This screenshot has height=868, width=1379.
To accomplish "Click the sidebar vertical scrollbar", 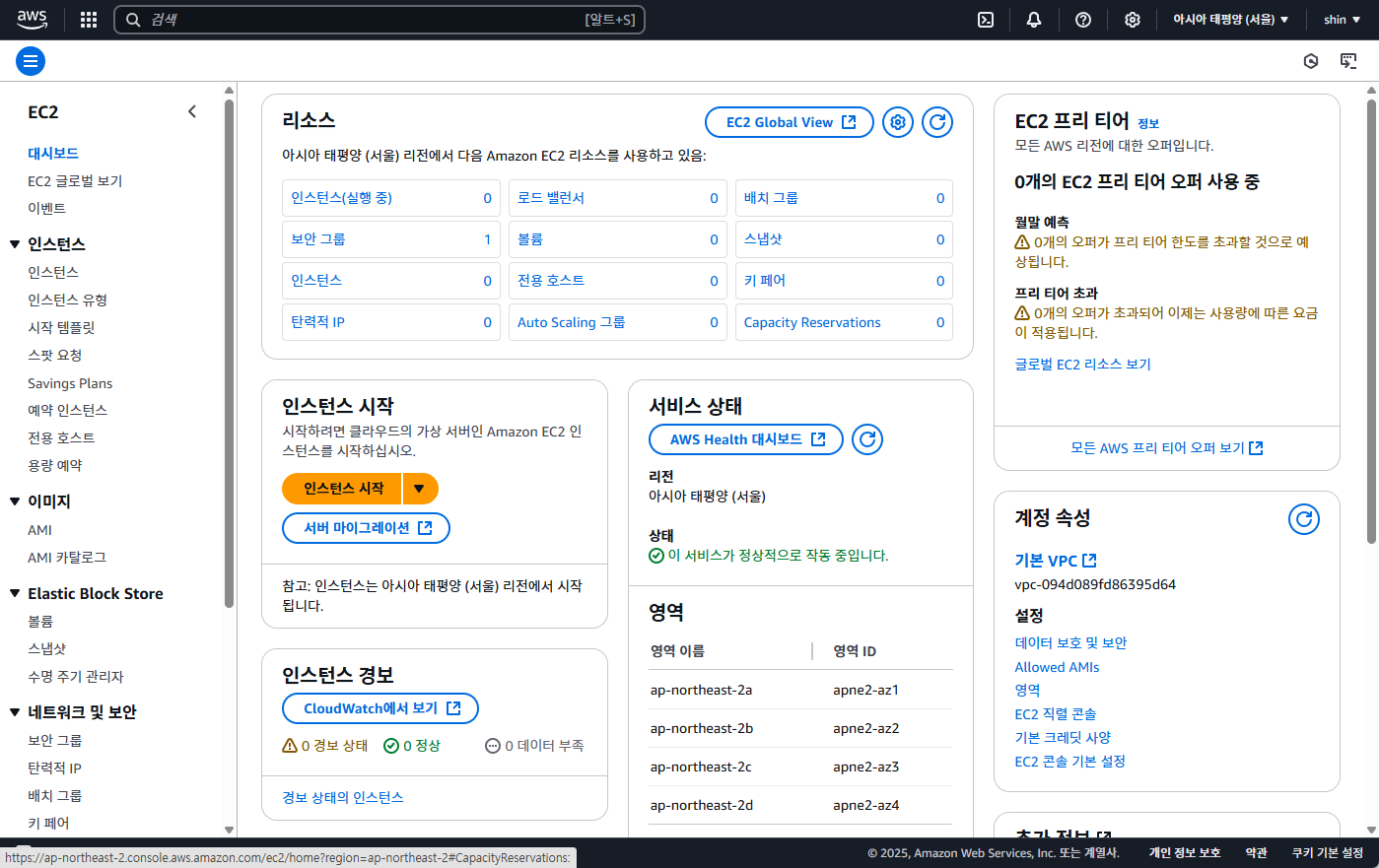I will point(229,355).
